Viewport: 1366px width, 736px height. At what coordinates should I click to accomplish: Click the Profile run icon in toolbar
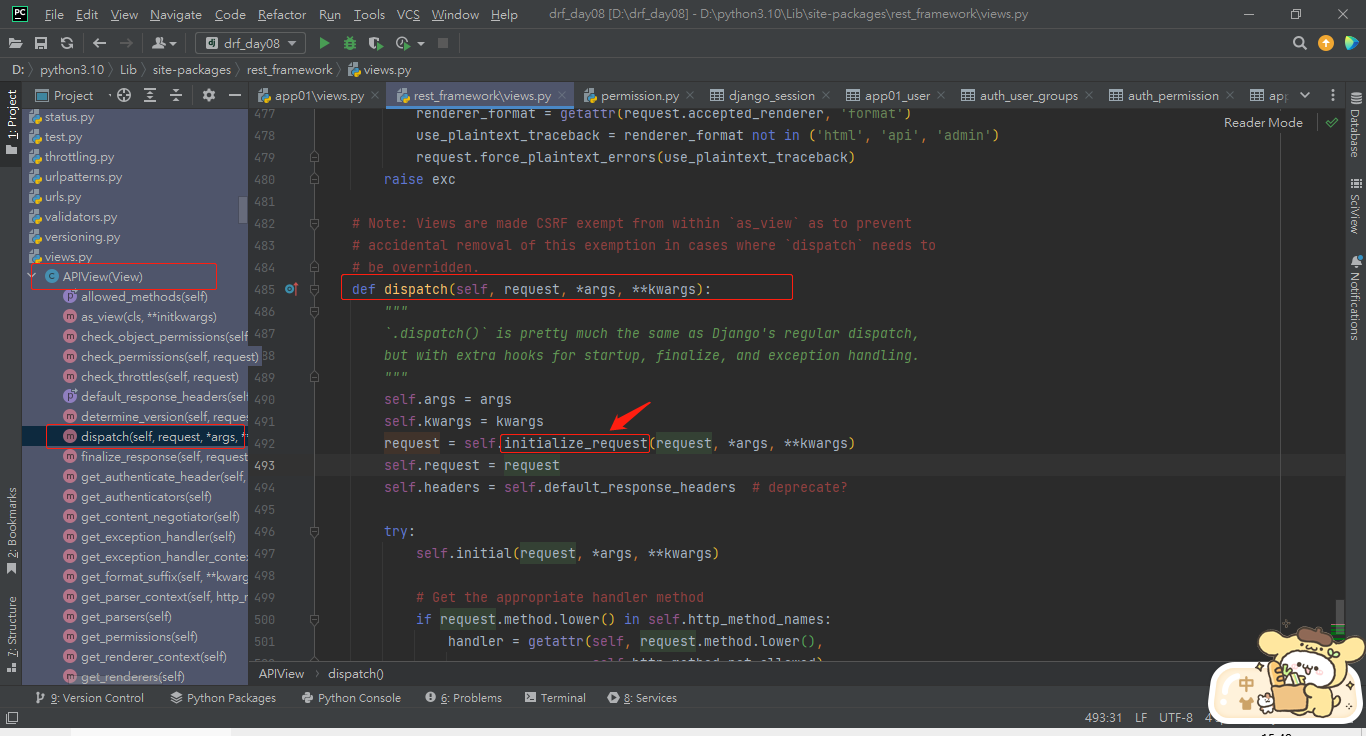pyautogui.click(x=403, y=43)
